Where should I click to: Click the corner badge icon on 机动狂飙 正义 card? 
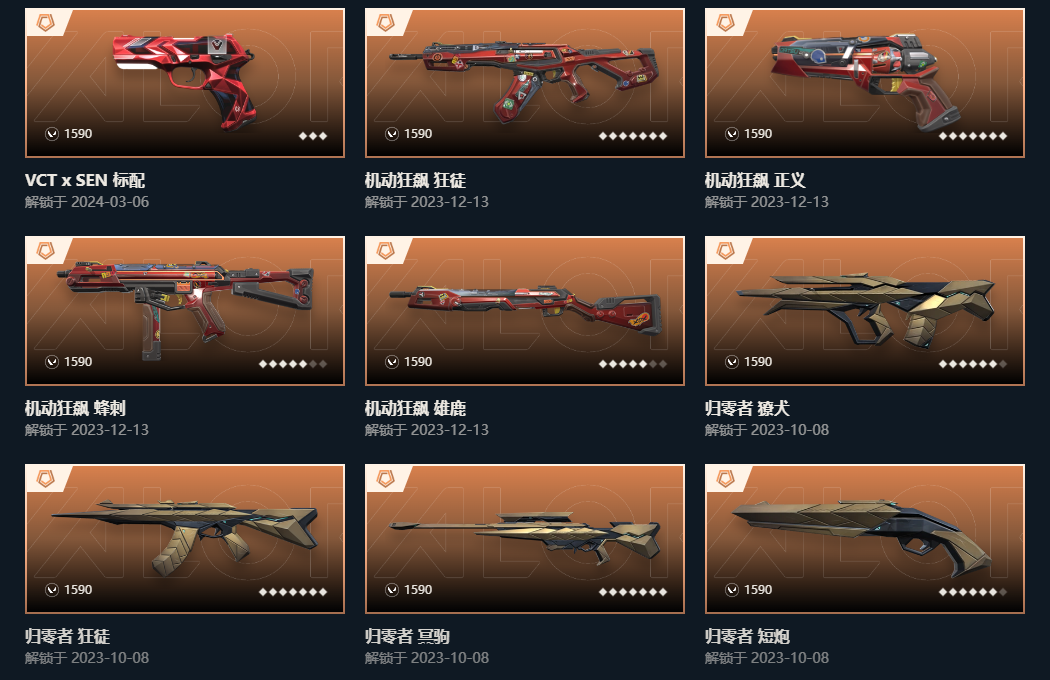[726, 23]
